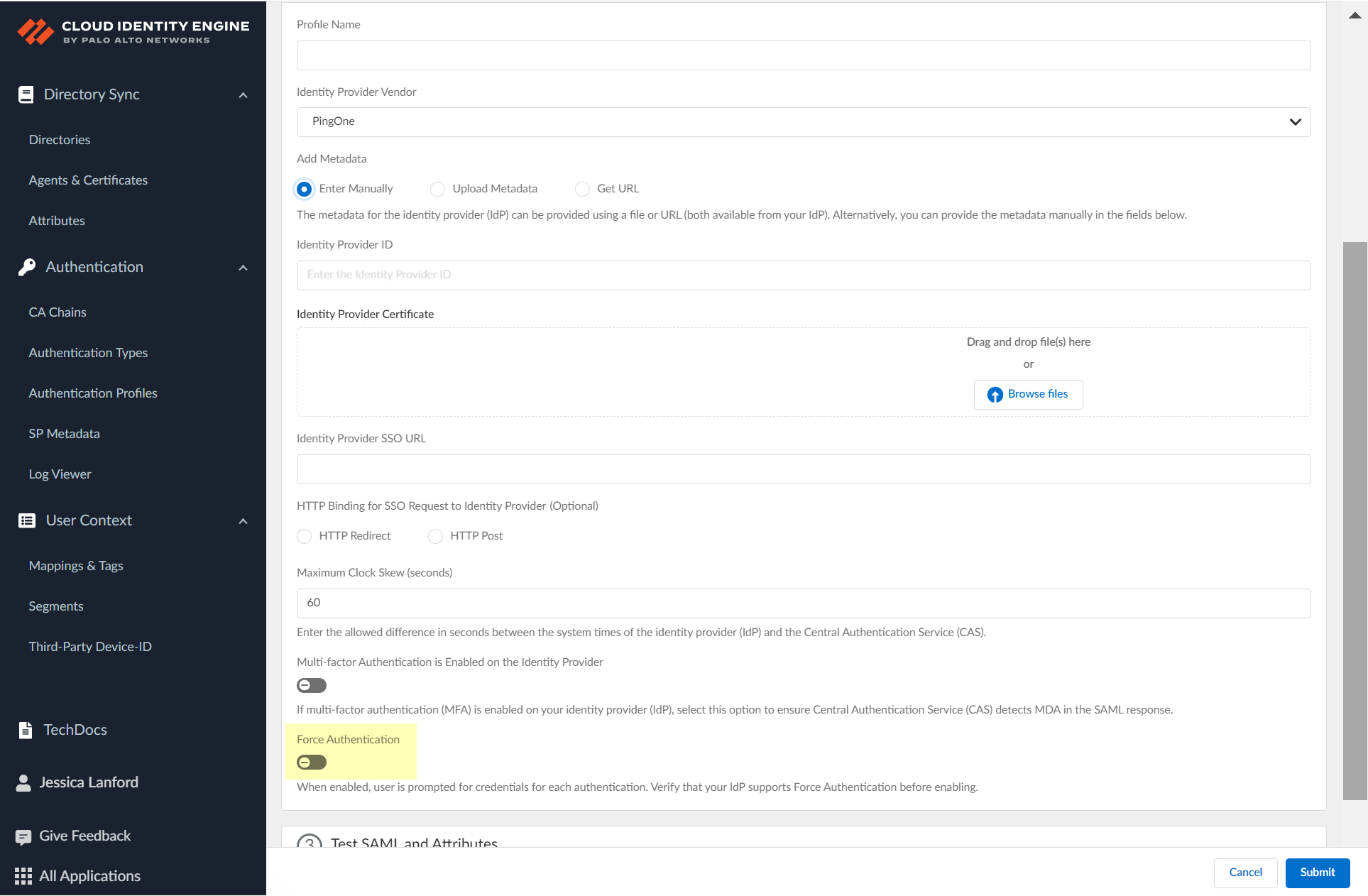Open Authentication Profiles in the sidebar
1368x896 pixels.
tap(93, 393)
